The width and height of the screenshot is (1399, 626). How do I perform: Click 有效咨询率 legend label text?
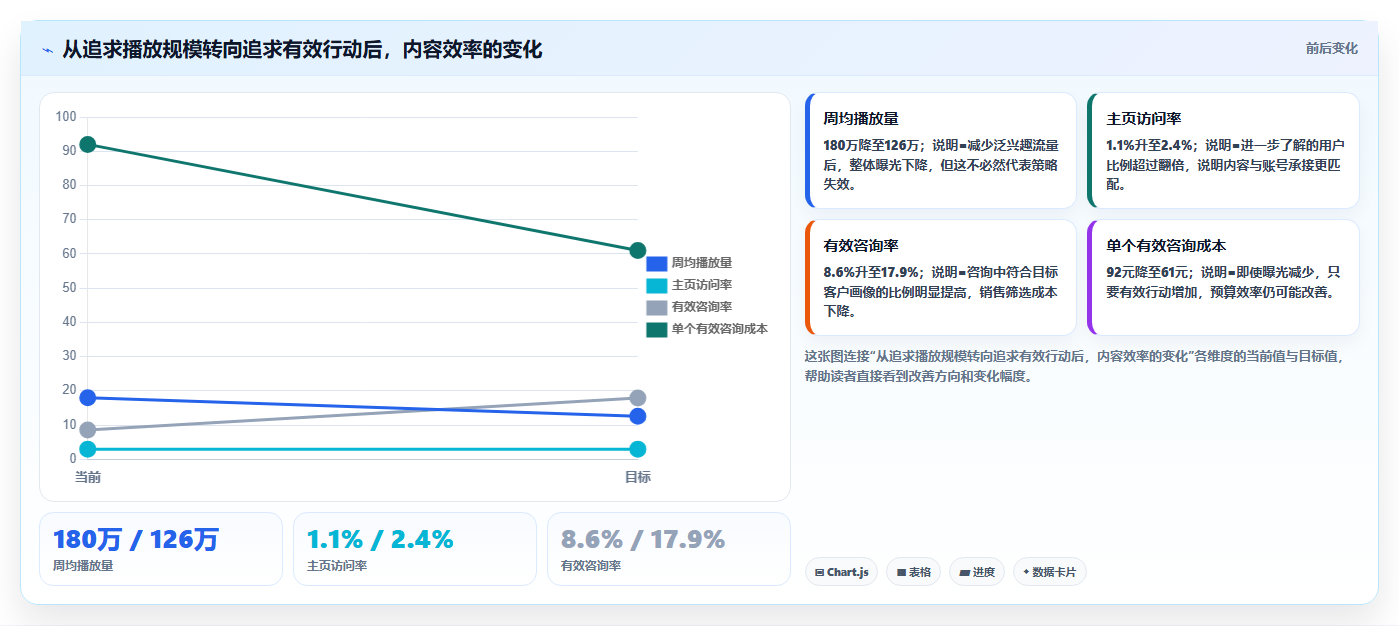coord(702,308)
